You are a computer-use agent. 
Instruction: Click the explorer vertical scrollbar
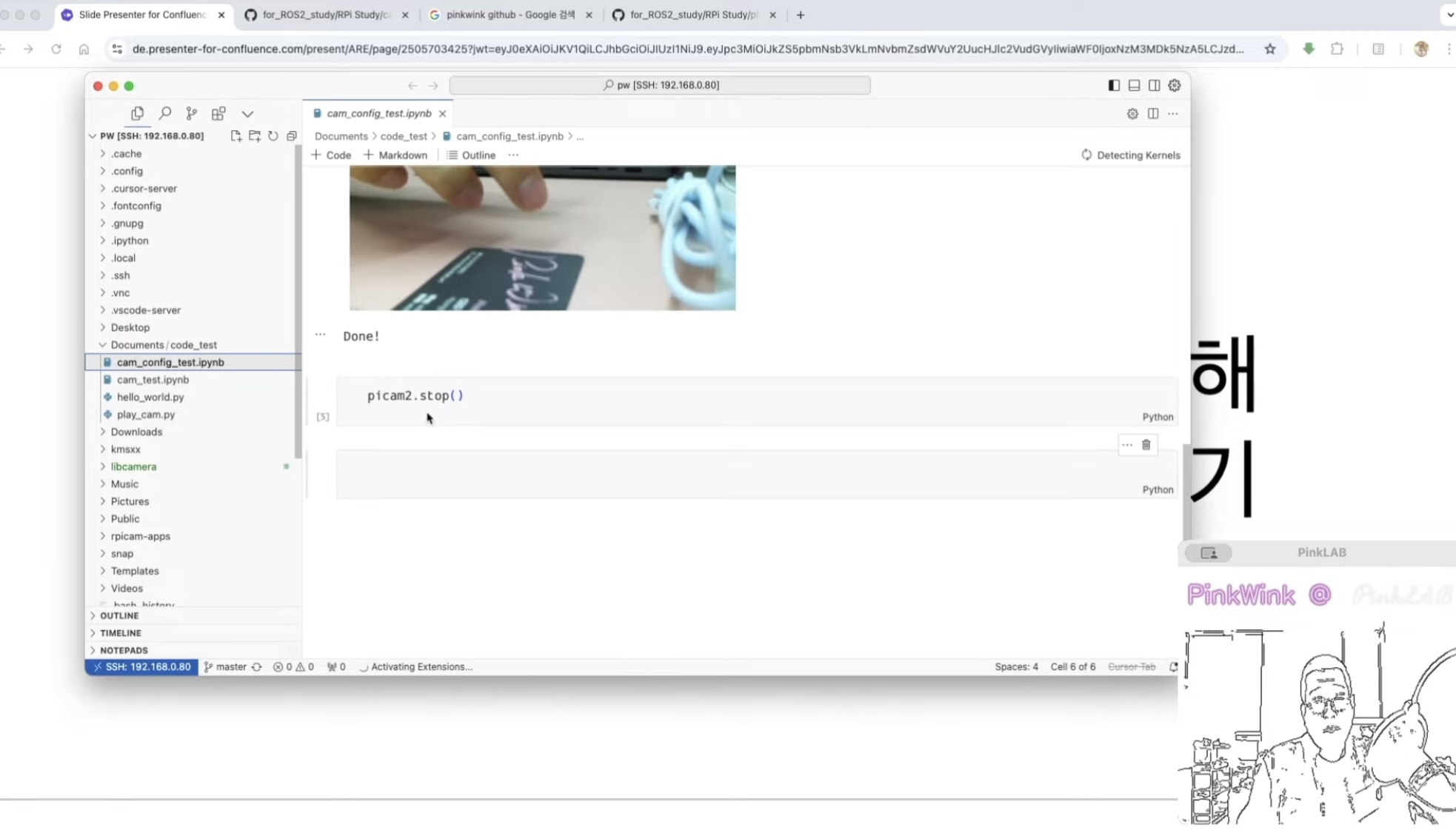pyautogui.click(x=298, y=296)
